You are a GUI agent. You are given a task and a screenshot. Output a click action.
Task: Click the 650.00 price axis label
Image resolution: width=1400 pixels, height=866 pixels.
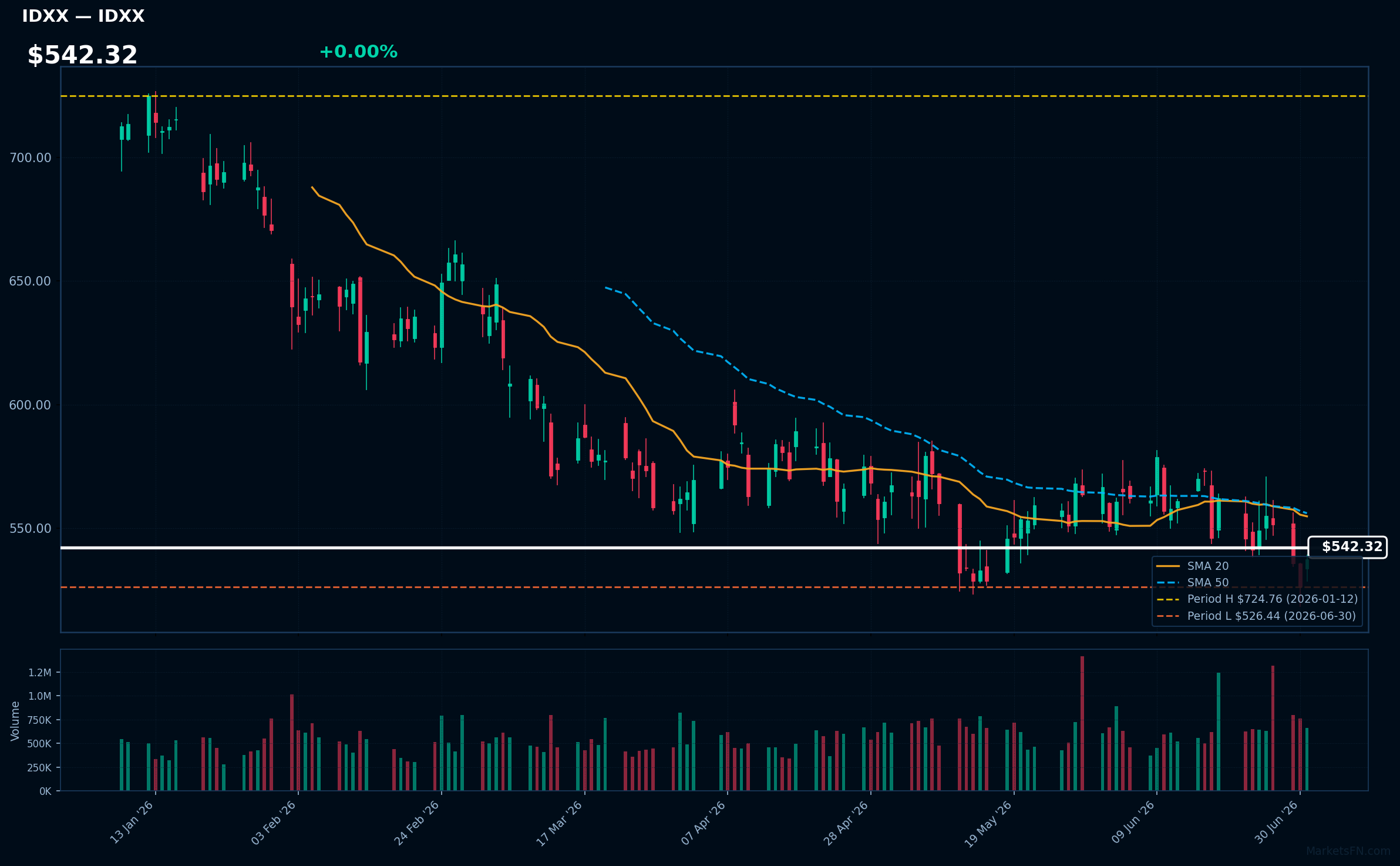coord(30,281)
